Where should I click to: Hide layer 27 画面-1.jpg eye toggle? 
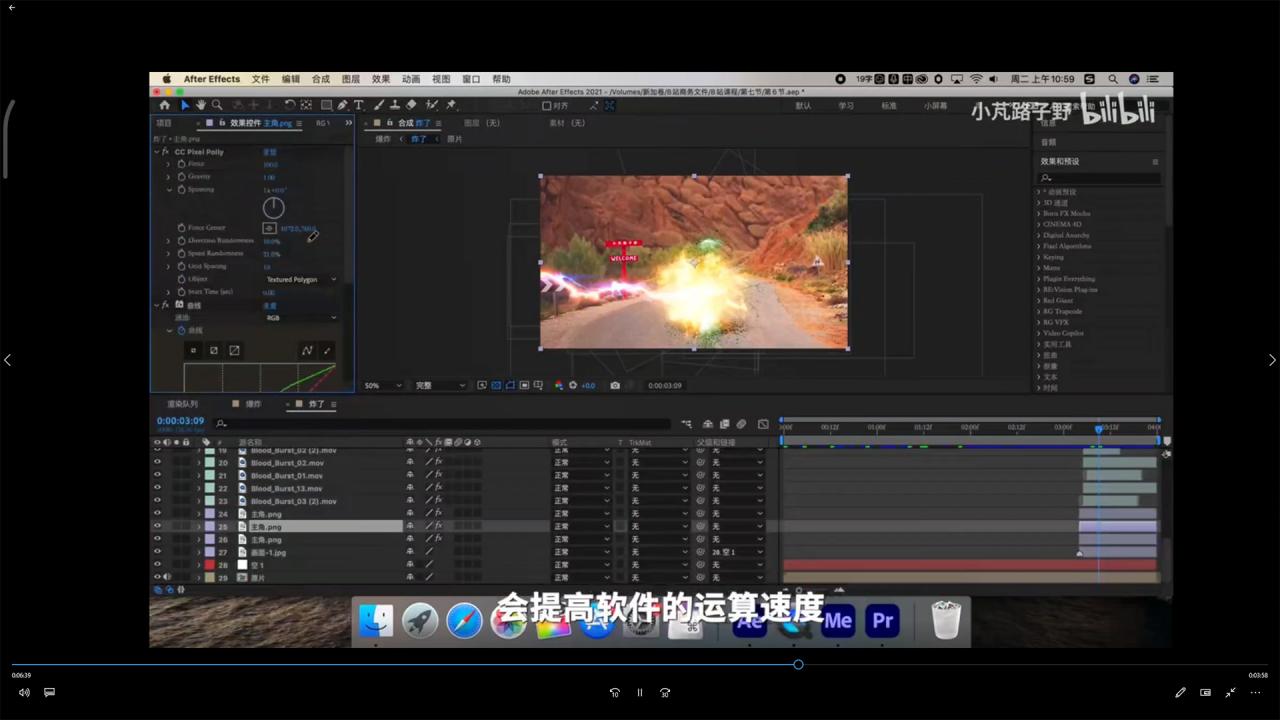tap(157, 552)
